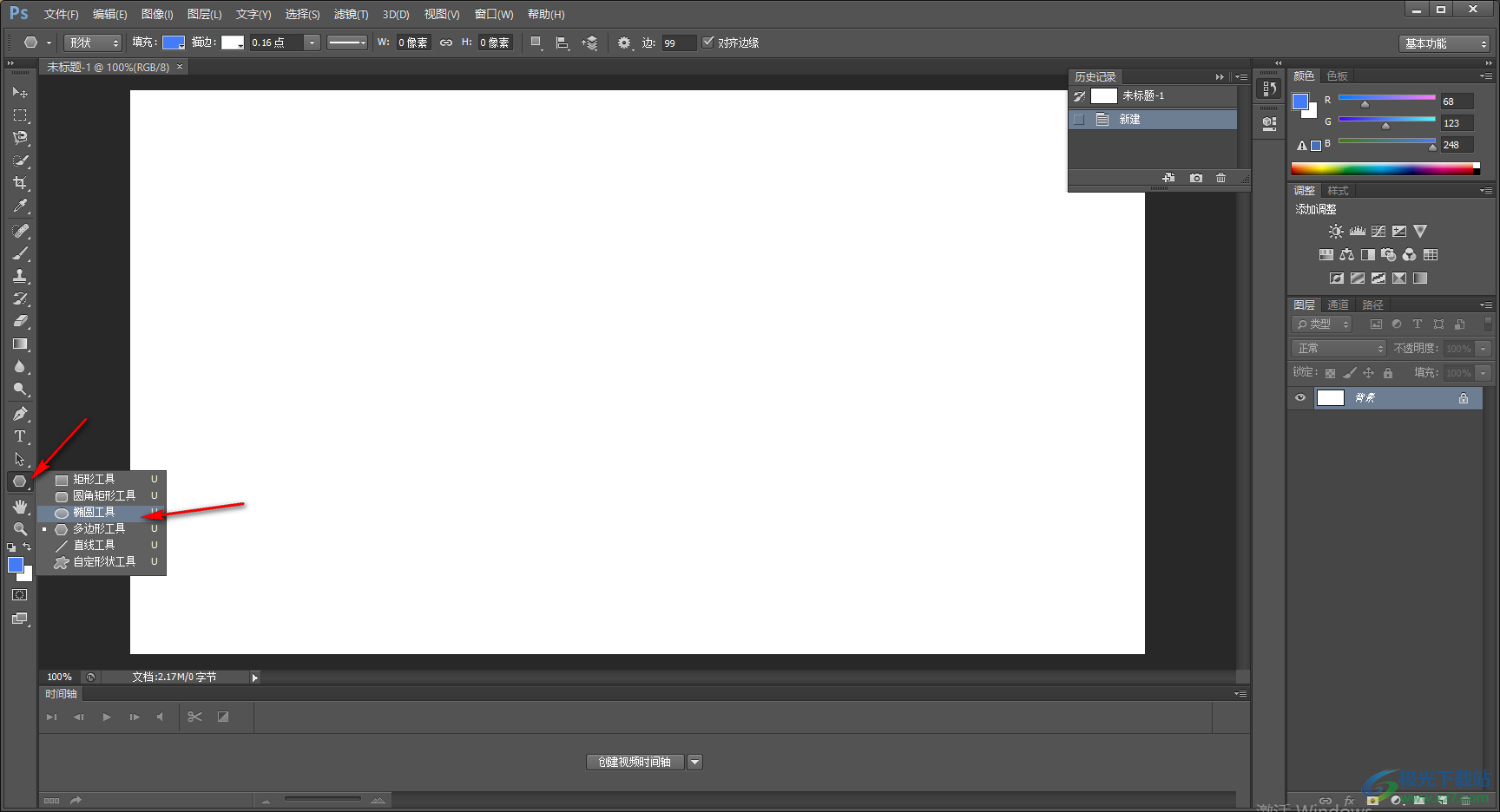Select the Path Selection tool
Viewport: 1500px width, 812px height.
[19, 459]
